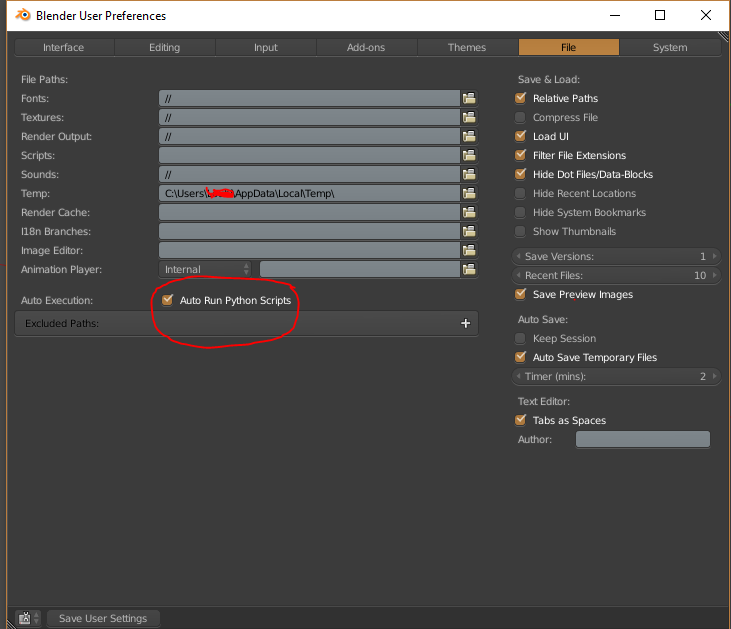Enable Hide System Bookmarks
This screenshot has height=629, width=731.
pyautogui.click(x=520, y=212)
